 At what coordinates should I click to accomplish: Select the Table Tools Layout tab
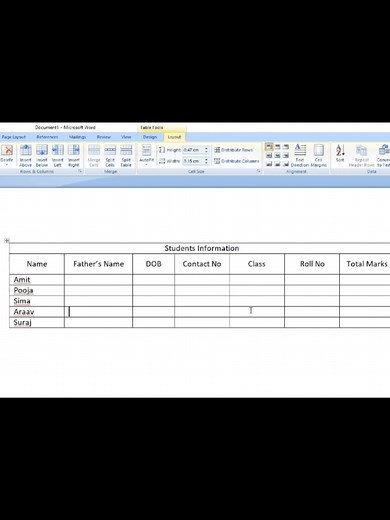(x=174, y=137)
